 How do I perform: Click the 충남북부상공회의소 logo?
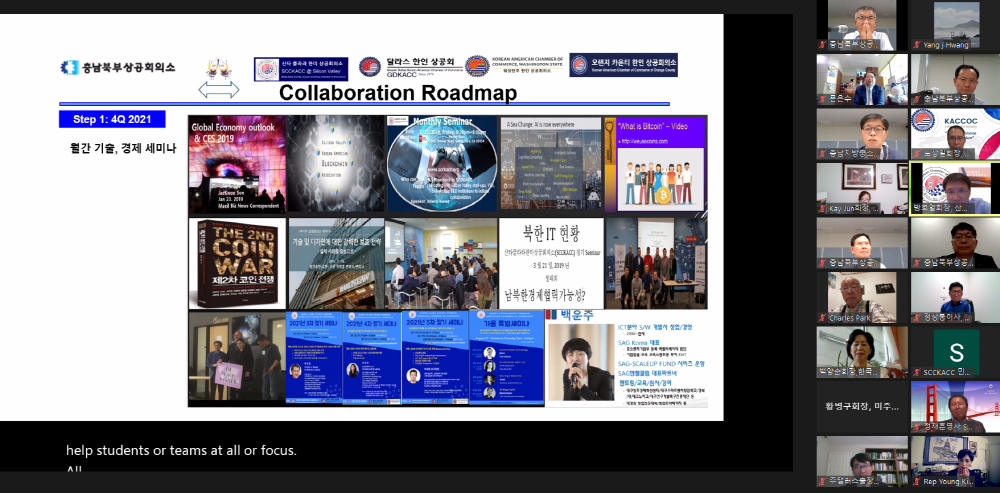(x=117, y=68)
